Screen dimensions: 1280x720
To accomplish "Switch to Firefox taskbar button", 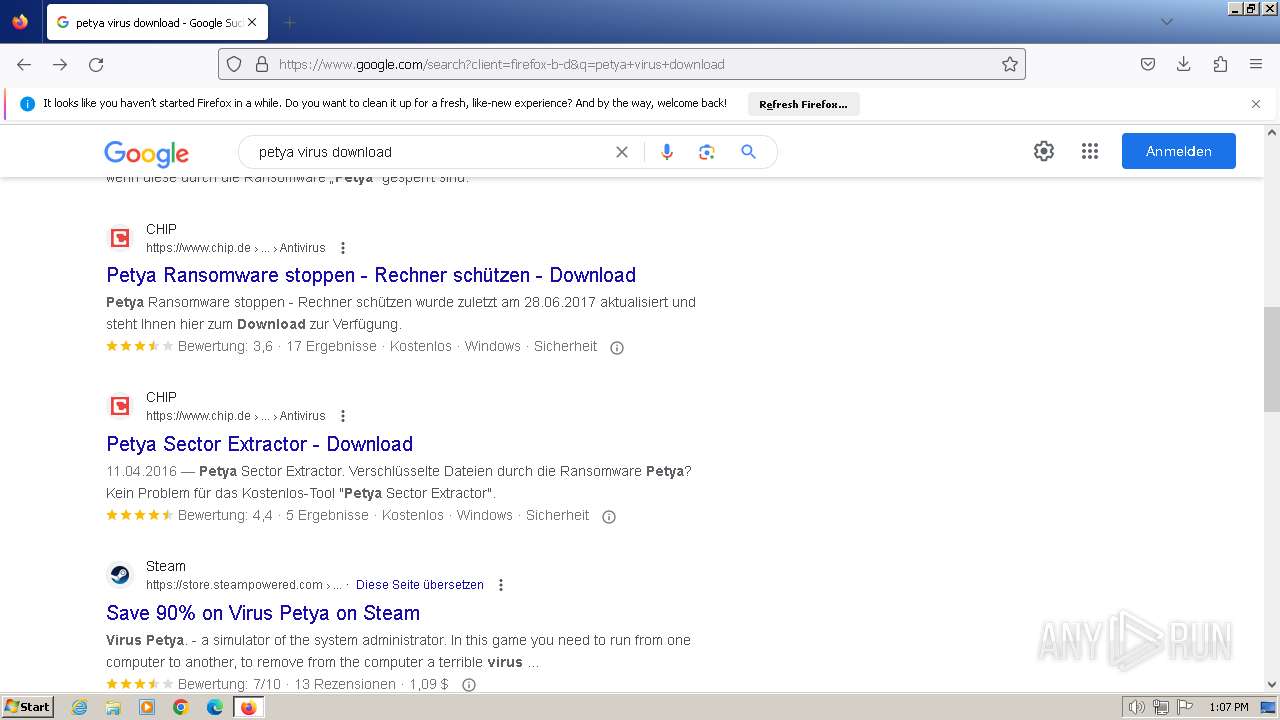I will 249,707.
